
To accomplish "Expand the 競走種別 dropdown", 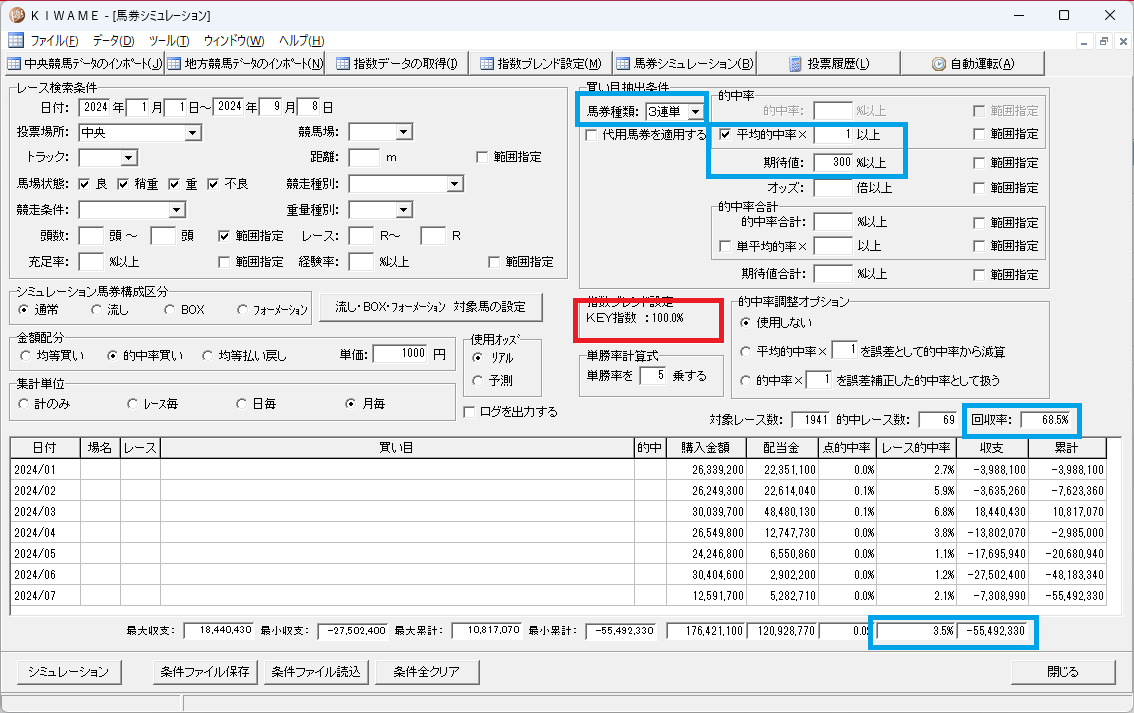I will (454, 184).
